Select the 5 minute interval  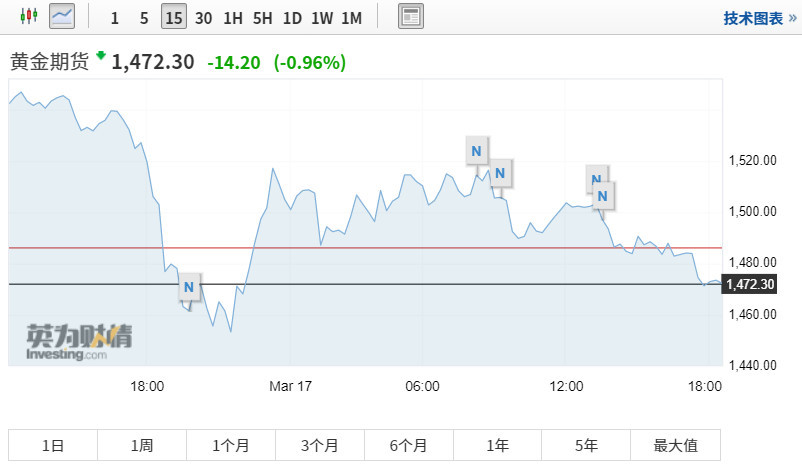pos(144,18)
